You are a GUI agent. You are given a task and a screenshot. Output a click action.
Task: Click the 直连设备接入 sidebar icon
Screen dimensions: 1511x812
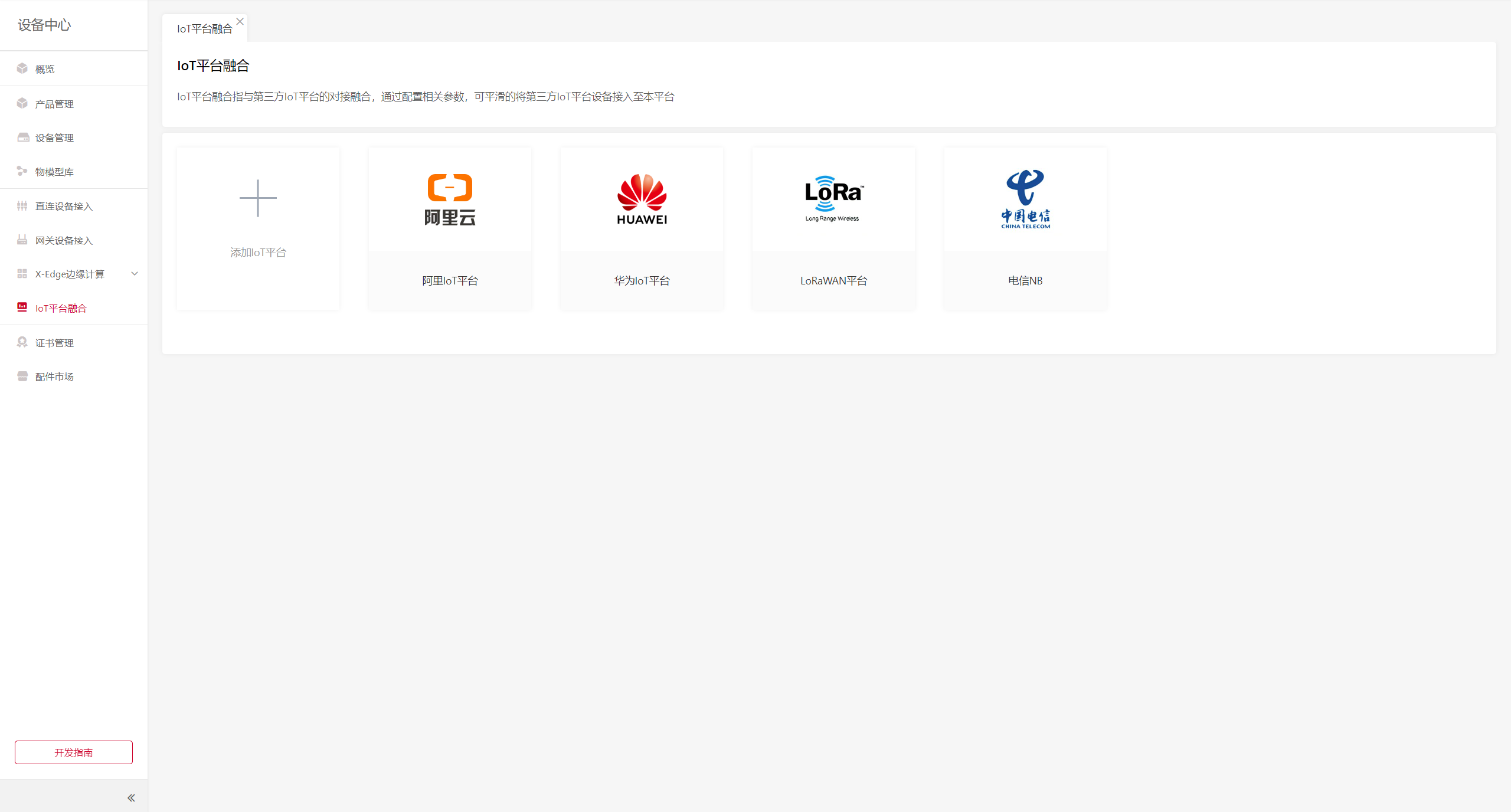pyautogui.click(x=22, y=205)
